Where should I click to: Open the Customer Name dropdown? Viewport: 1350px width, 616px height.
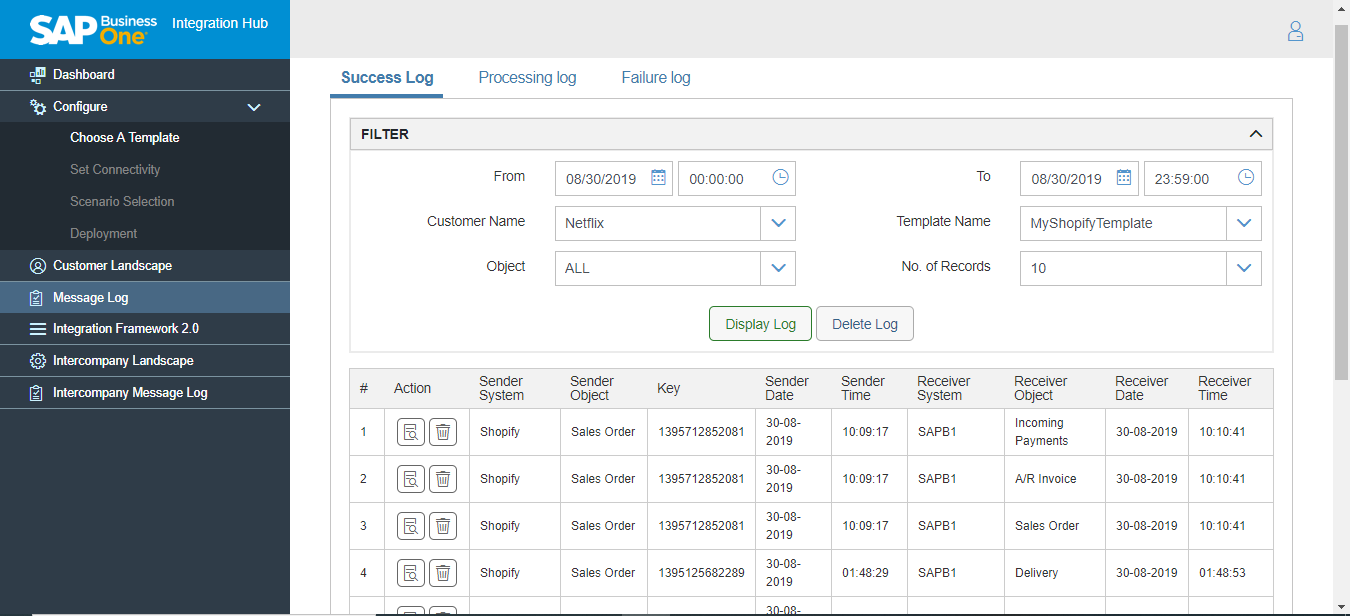pyautogui.click(x=778, y=223)
